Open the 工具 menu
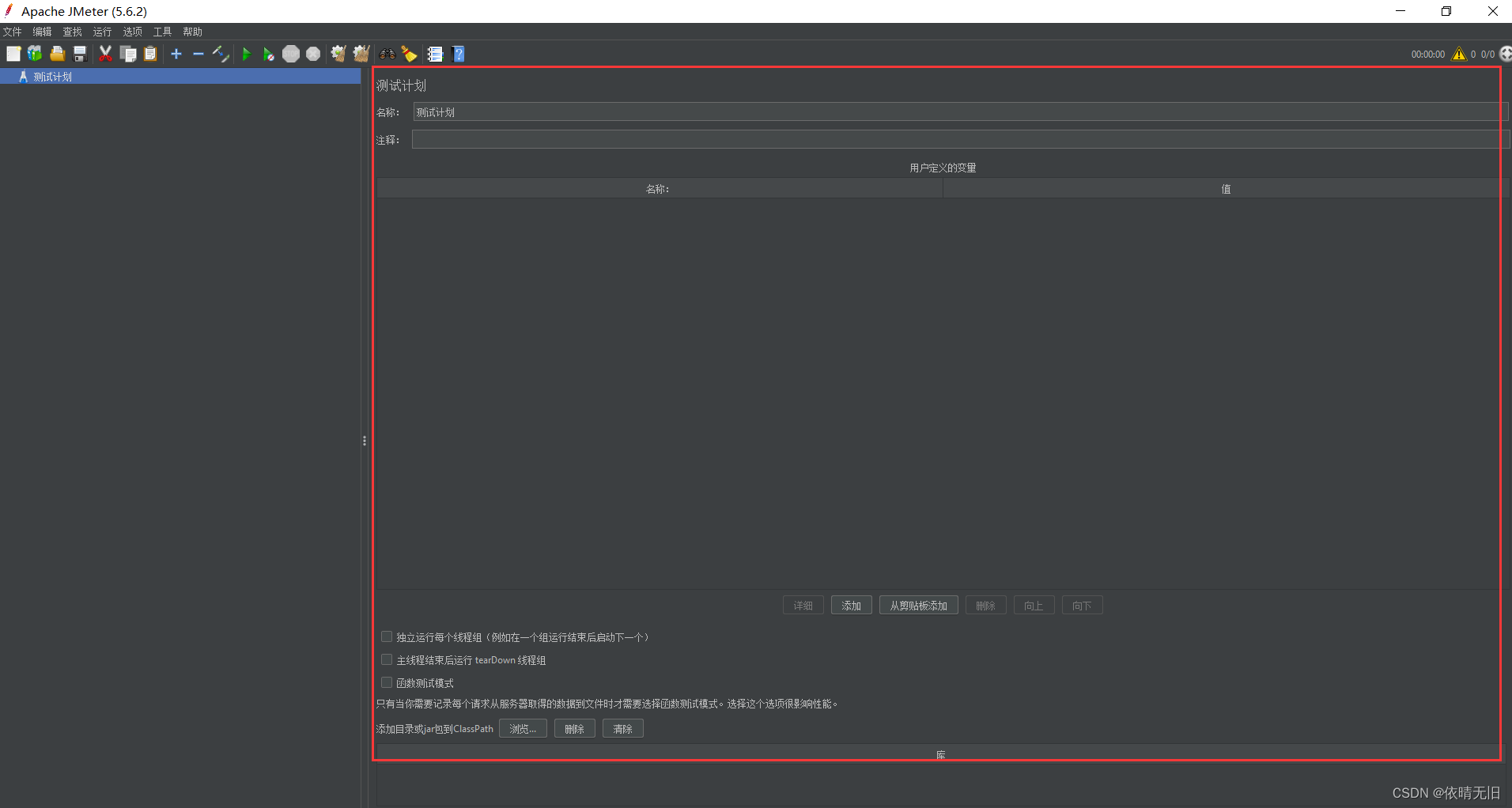 (x=163, y=32)
